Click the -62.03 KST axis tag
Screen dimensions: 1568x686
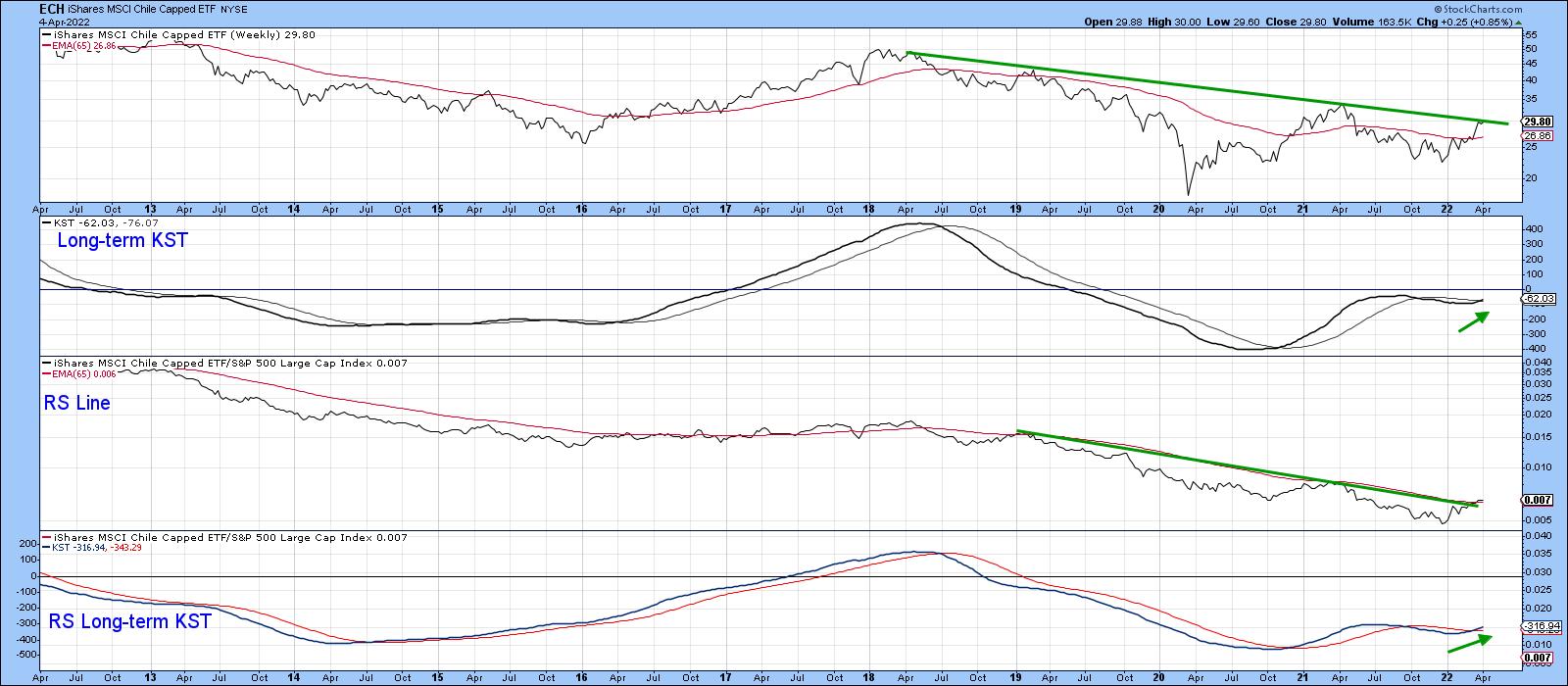pos(1538,298)
